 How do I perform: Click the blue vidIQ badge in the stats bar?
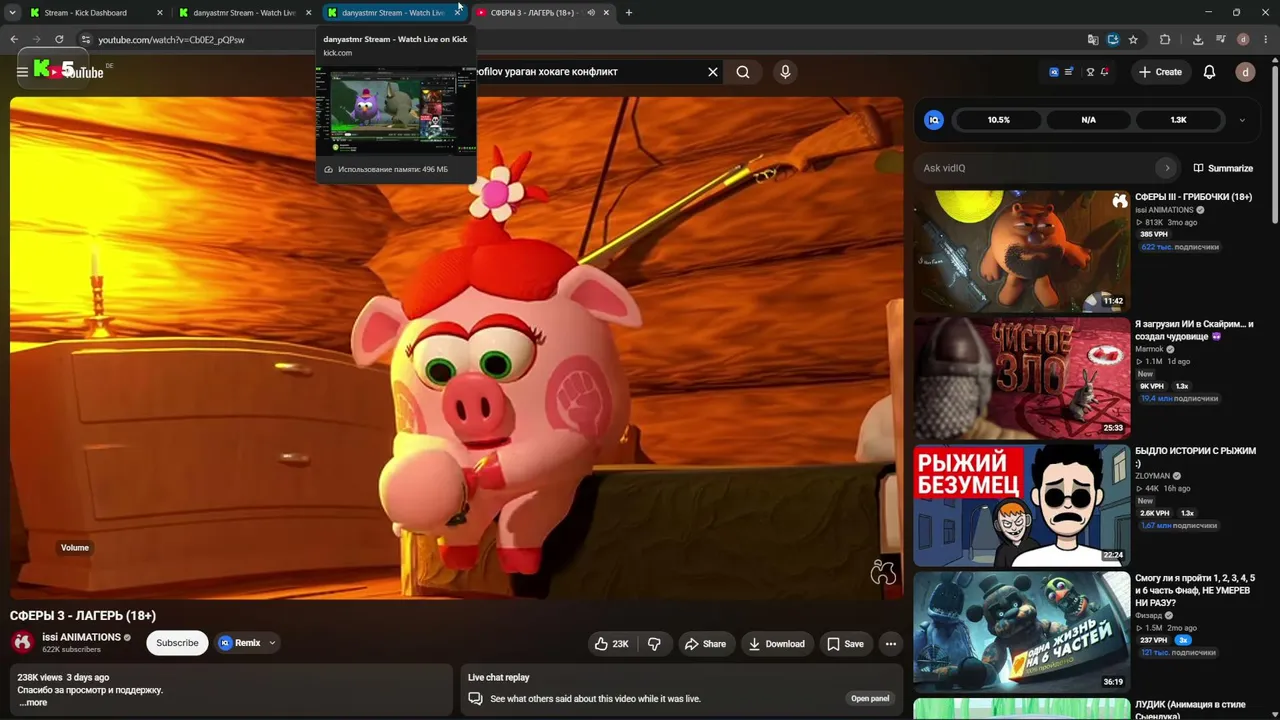click(x=934, y=120)
